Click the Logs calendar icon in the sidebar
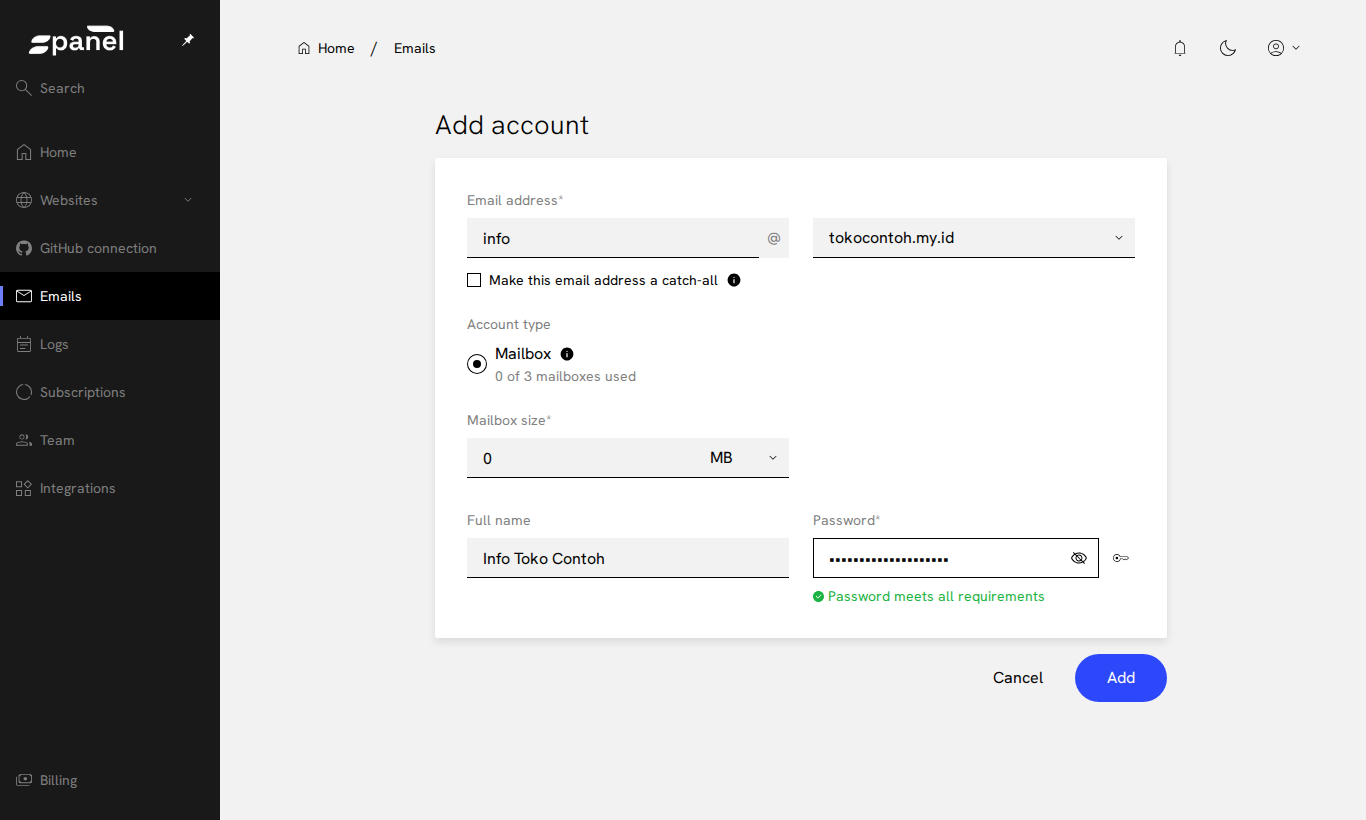The width and height of the screenshot is (1366, 820). [24, 344]
